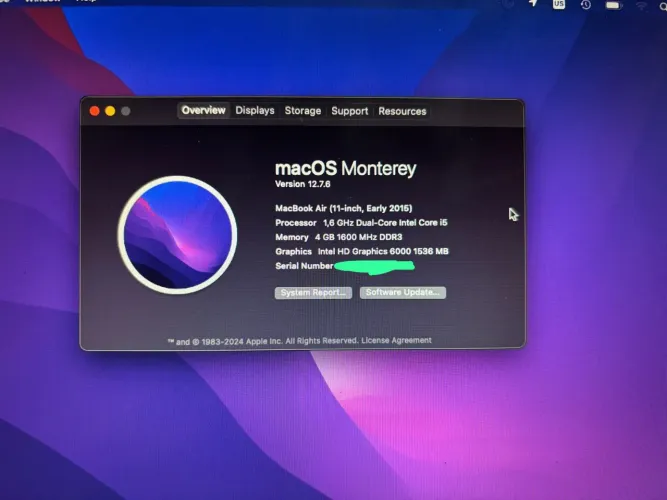
Task: Click the 4 GB 1600 MHz DDR3 text
Action: point(359,237)
